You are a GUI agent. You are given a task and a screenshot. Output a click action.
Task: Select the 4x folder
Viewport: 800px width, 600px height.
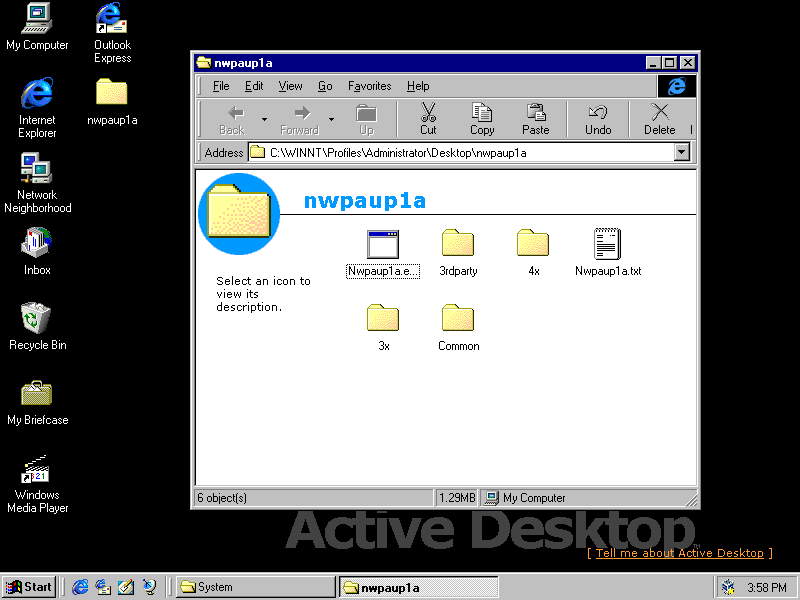(533, 253)
